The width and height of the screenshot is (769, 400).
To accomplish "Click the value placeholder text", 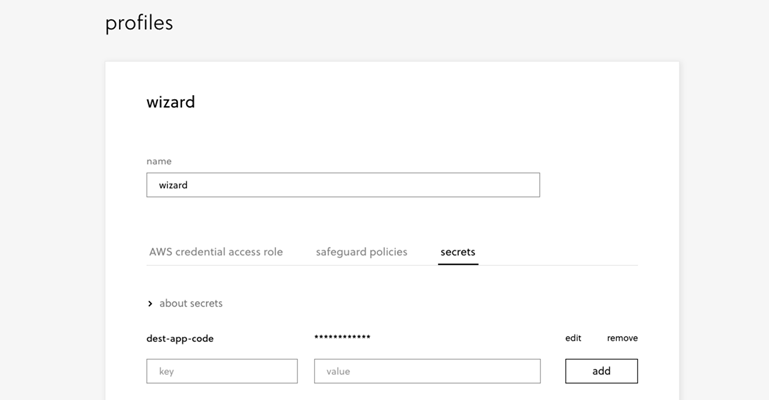I will coord(336,371).
